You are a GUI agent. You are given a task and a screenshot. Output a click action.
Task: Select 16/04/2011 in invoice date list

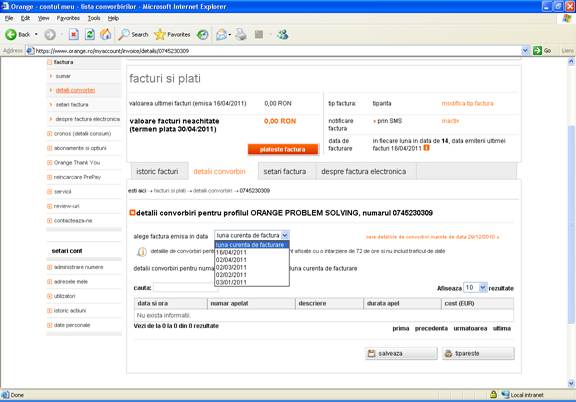pos(252,252)
